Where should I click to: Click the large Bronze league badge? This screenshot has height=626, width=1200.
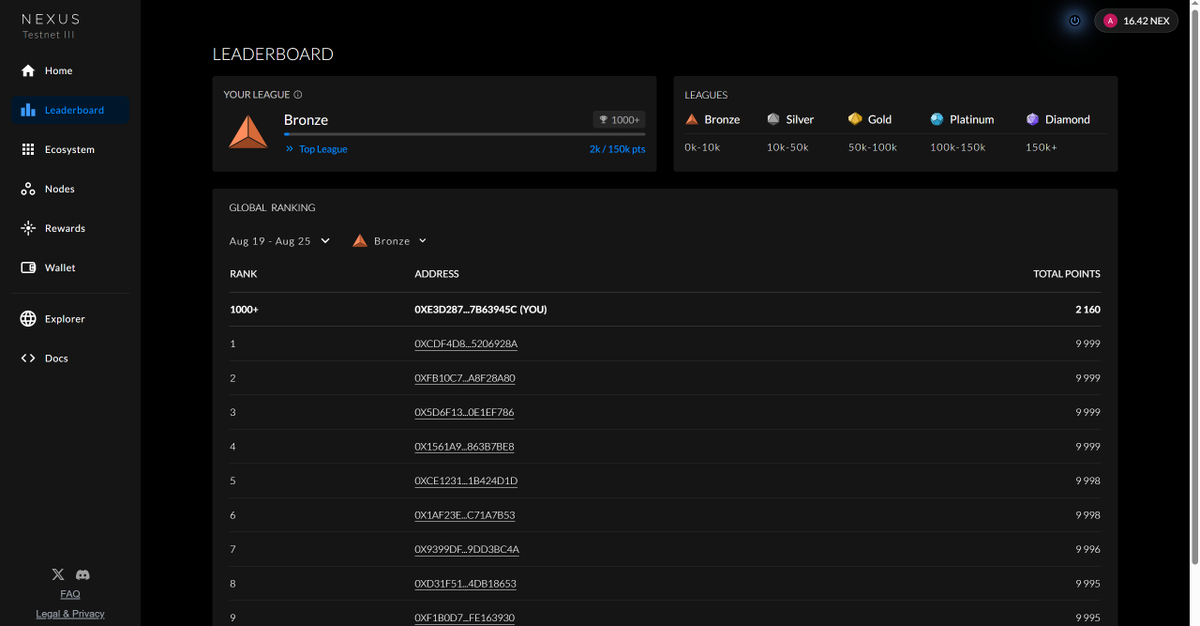pyautogui.click(x=248, y=133)
